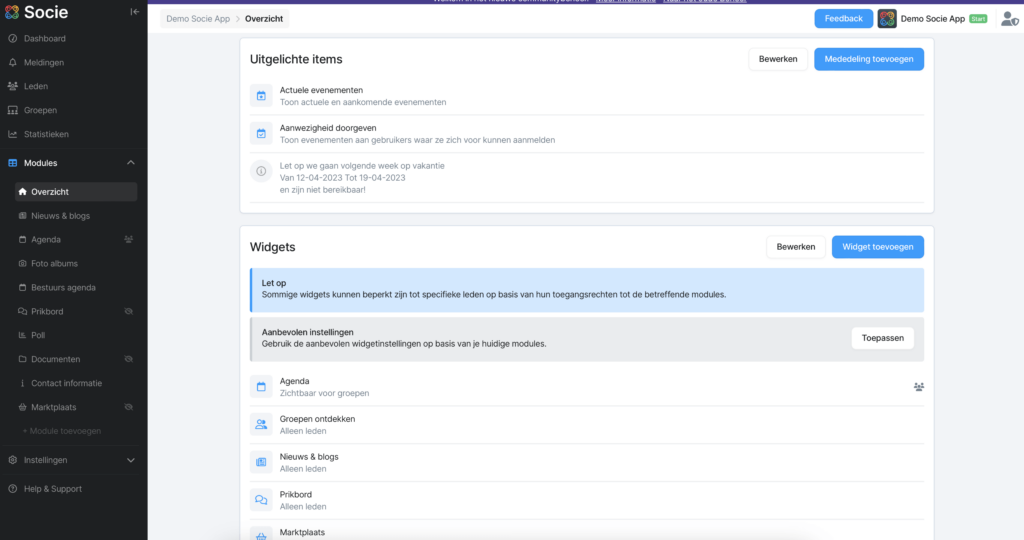Click the Feedback button

coord(843,19)
